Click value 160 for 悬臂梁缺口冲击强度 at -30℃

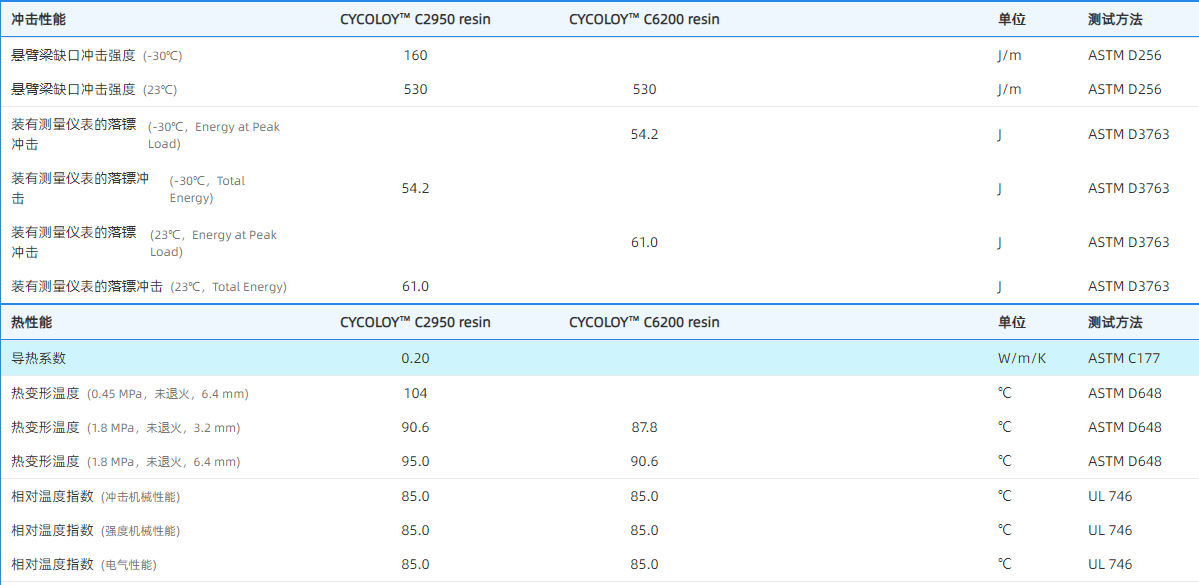415,55
